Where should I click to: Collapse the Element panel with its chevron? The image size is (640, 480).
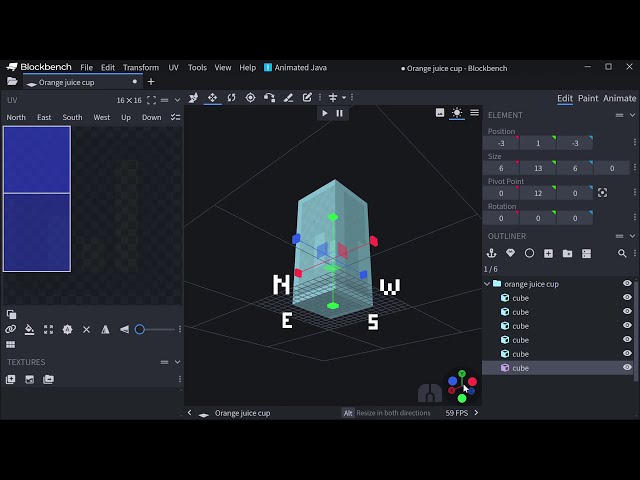click(x=632, y=115)
